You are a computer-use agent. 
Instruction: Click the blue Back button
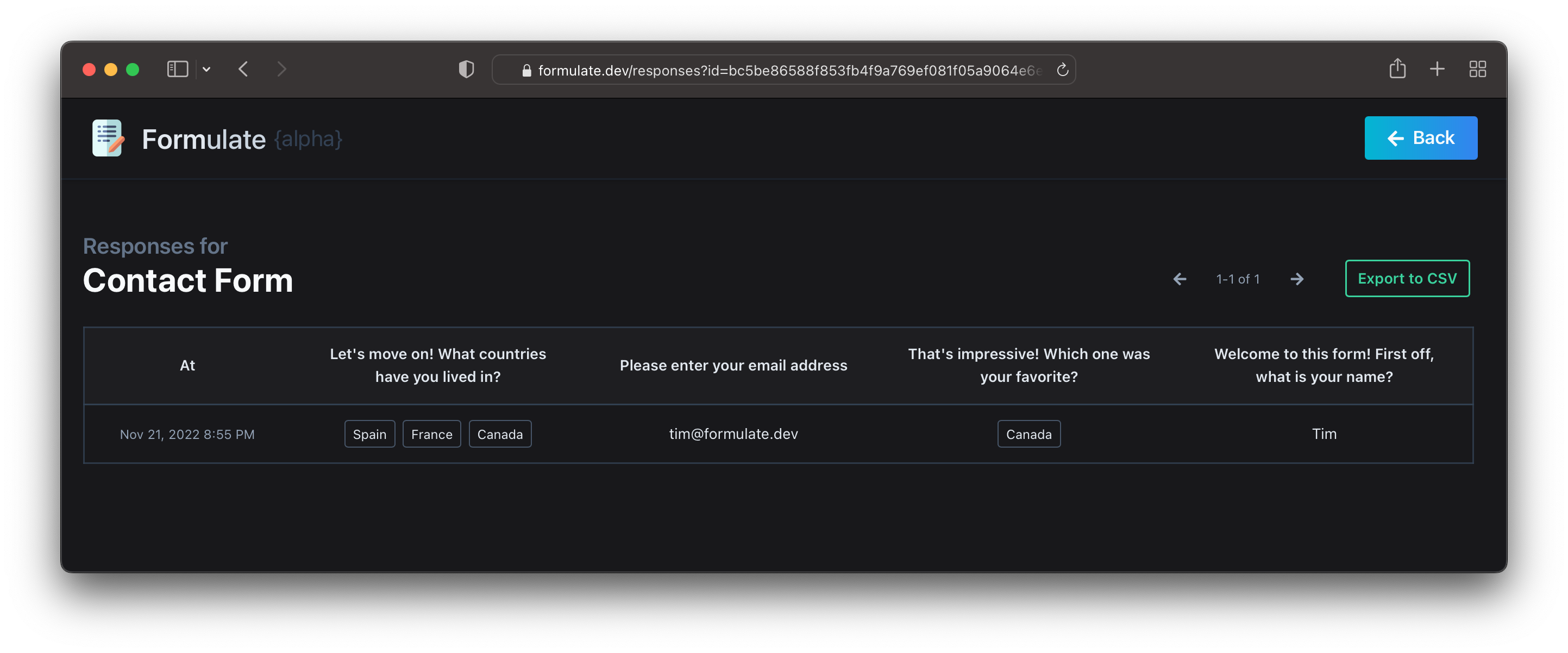coord(1420,138)
